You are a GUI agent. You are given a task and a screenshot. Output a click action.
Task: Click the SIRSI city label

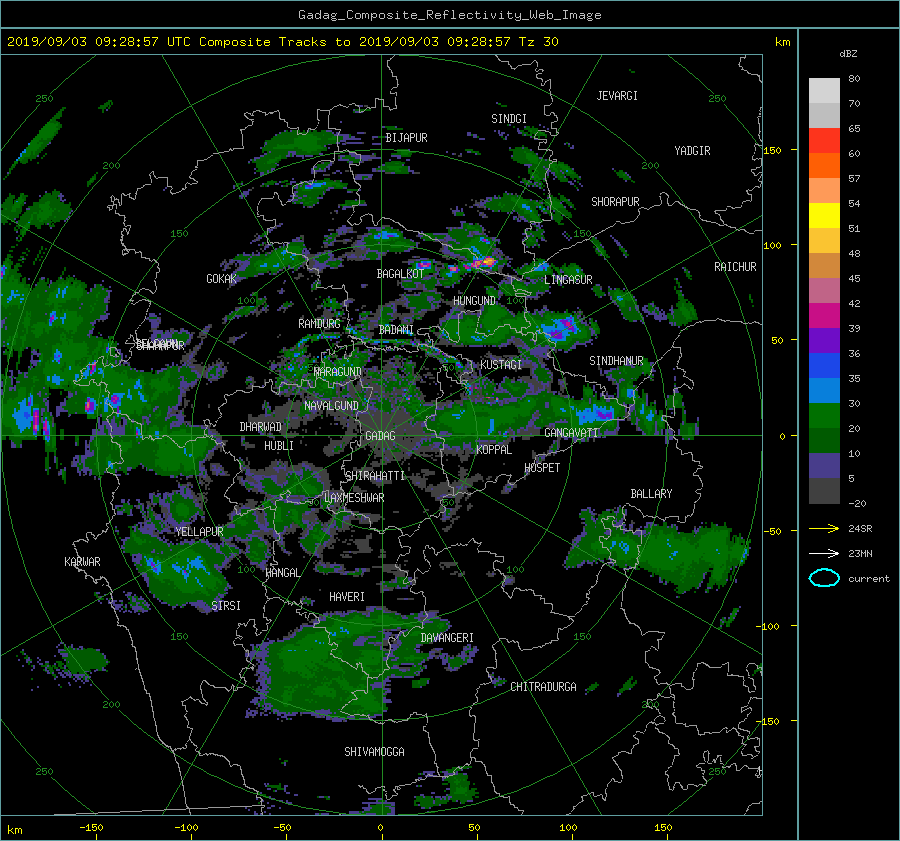[x=226, y=606]
